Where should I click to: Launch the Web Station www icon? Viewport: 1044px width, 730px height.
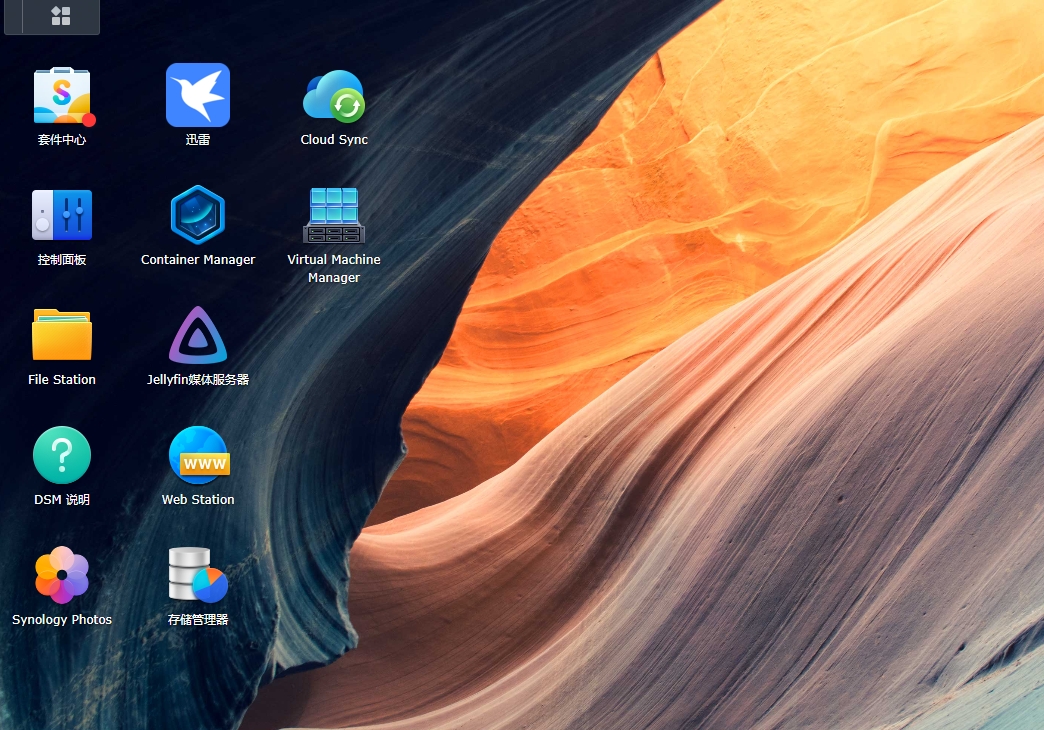pos(199,455)
